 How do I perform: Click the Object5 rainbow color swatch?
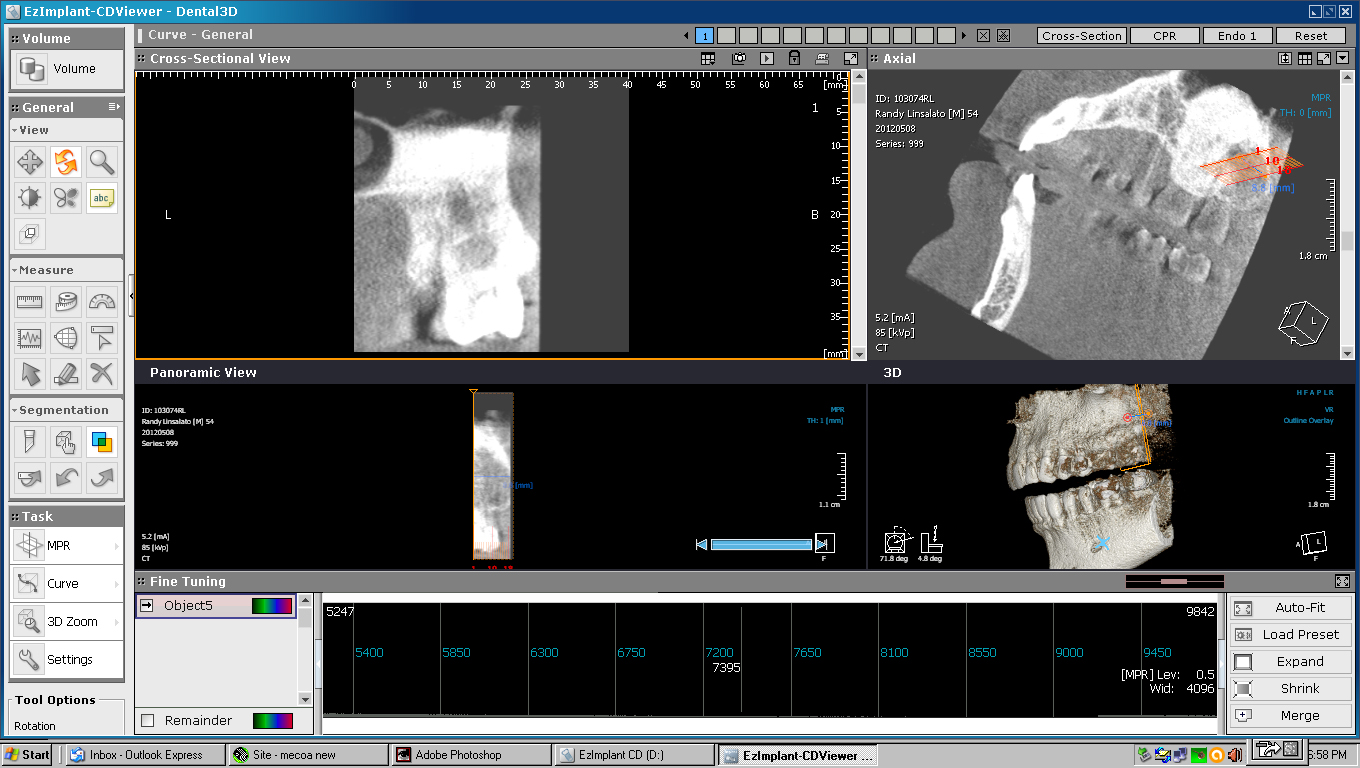point(272,605)
